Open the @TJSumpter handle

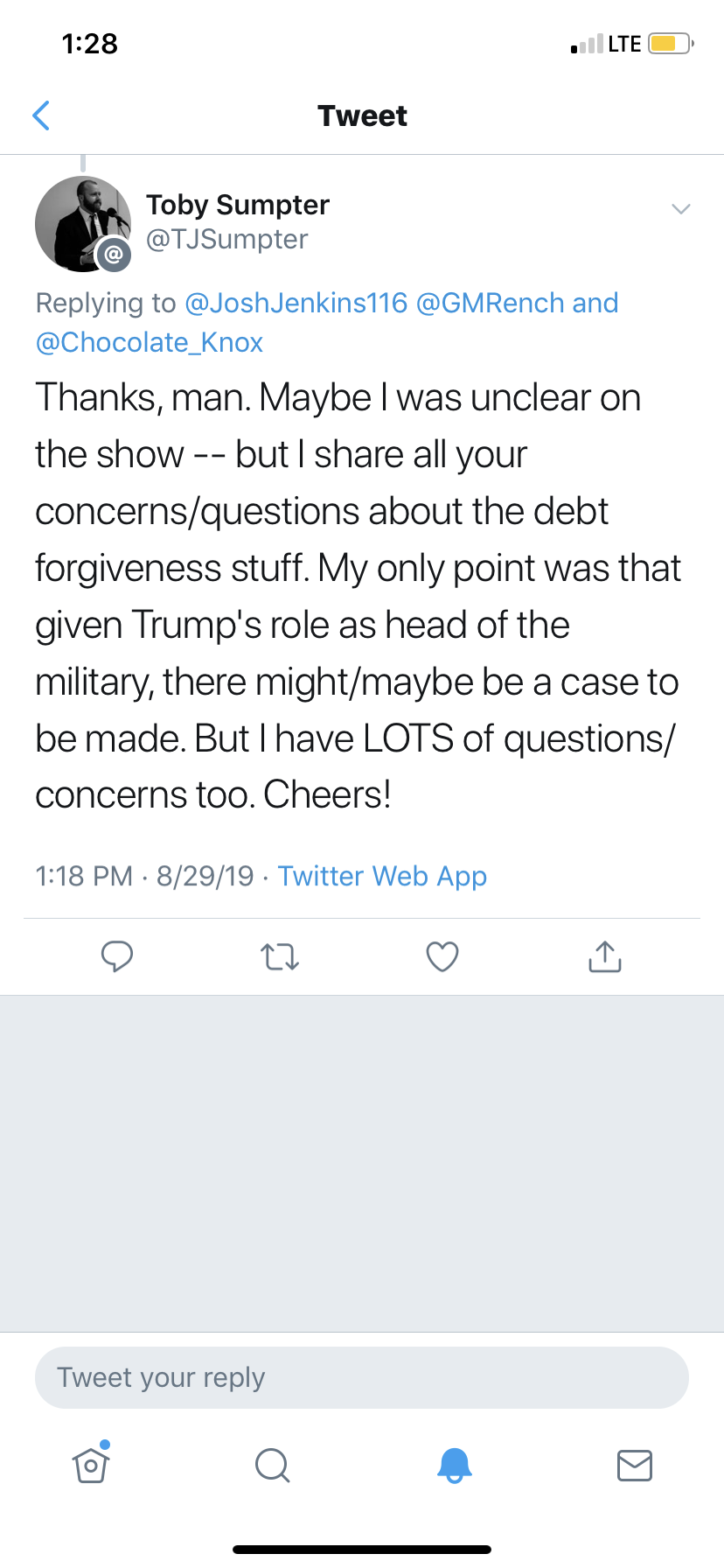pos(227,240)
